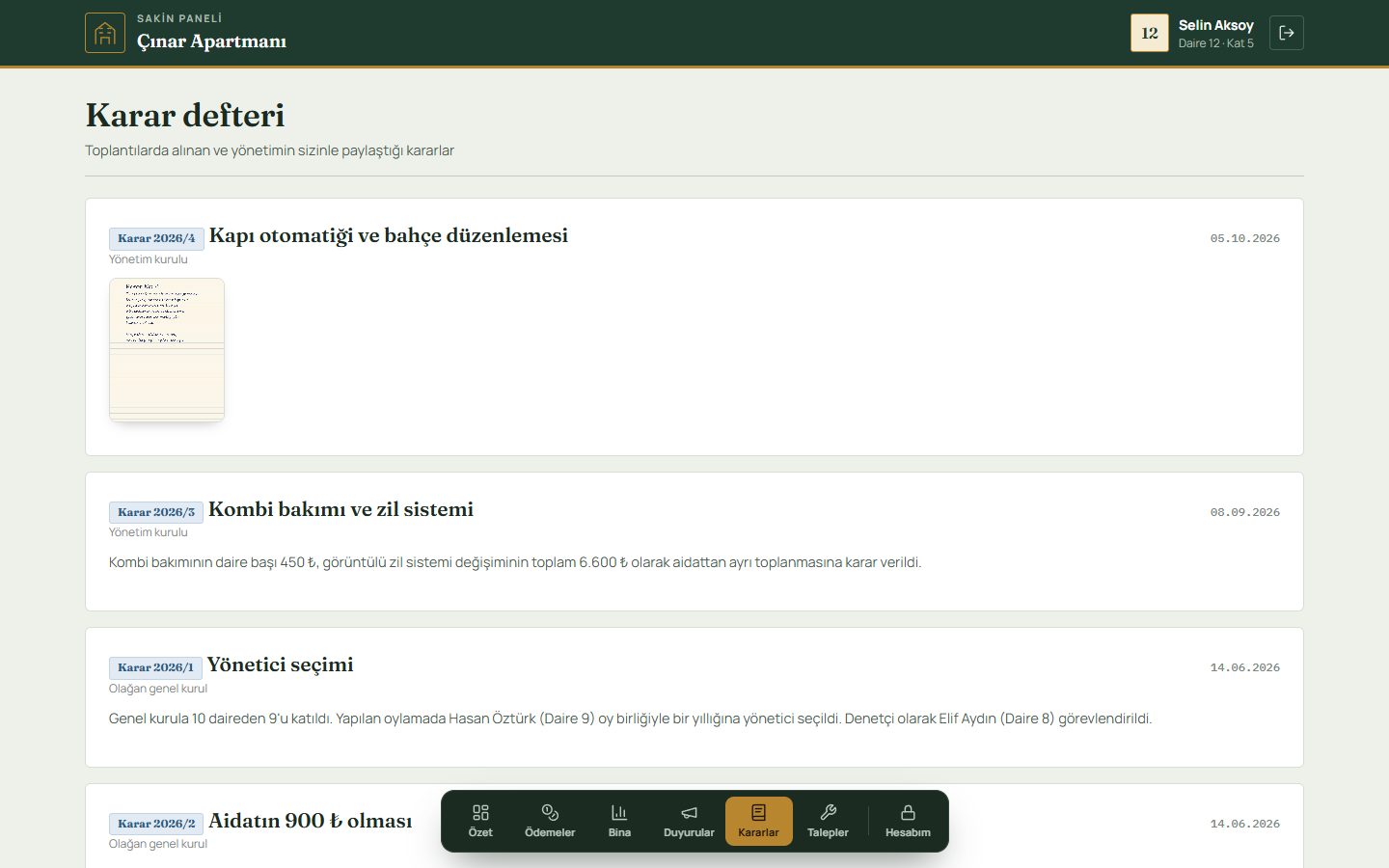Screen dimensions: 1389x868
Task: Click the logout icon button
Action: click(x=1287, y=33)
